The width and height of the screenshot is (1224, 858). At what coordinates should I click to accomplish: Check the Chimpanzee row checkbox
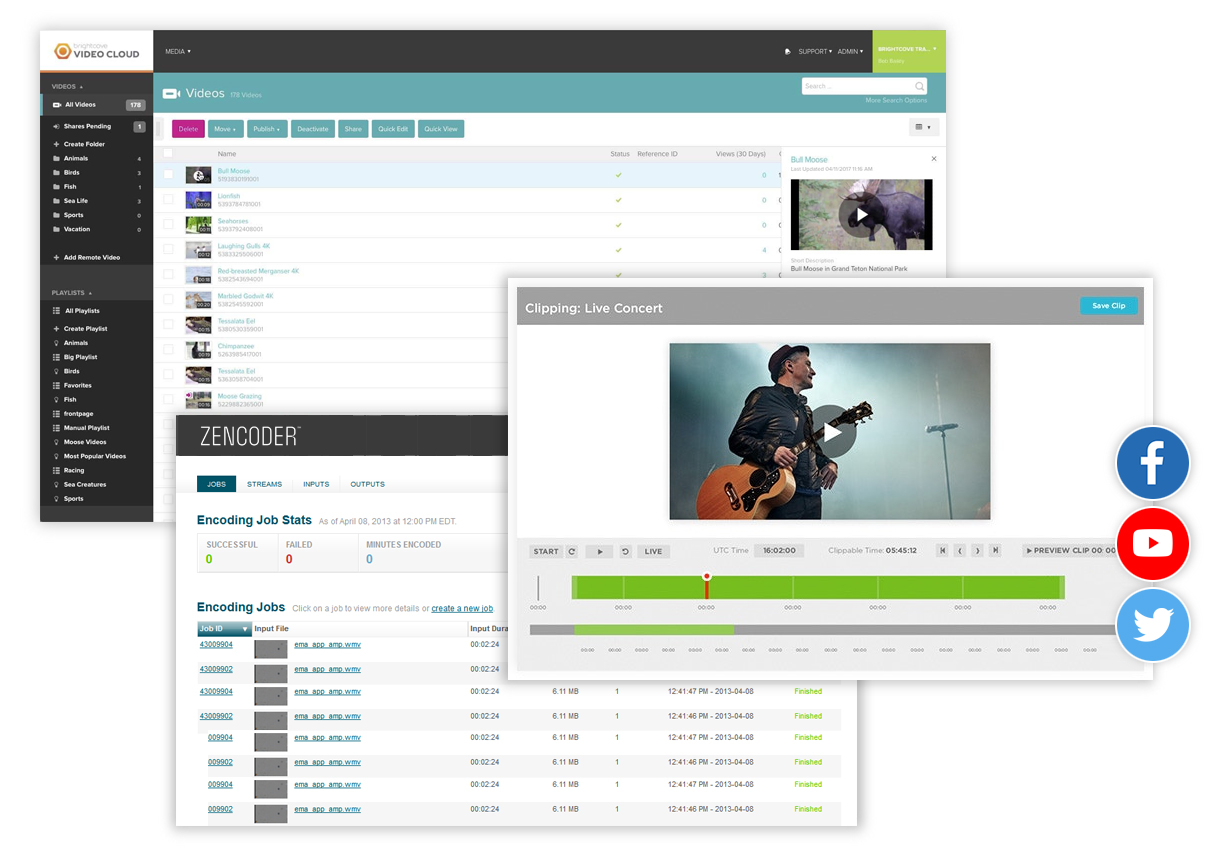tap(168, 349)
